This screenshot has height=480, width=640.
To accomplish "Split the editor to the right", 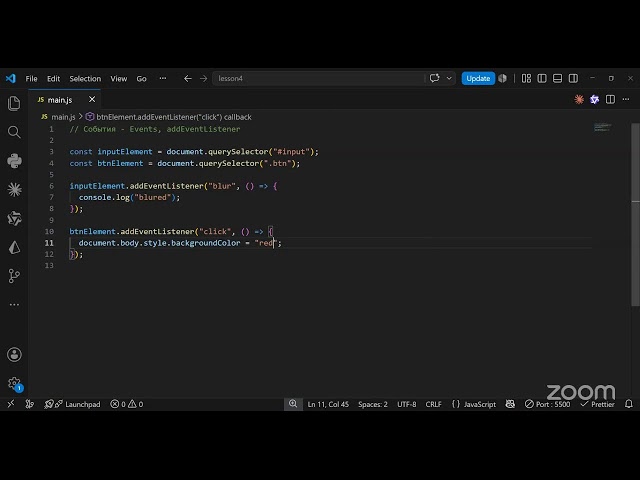I will click(x=610, y=99).
